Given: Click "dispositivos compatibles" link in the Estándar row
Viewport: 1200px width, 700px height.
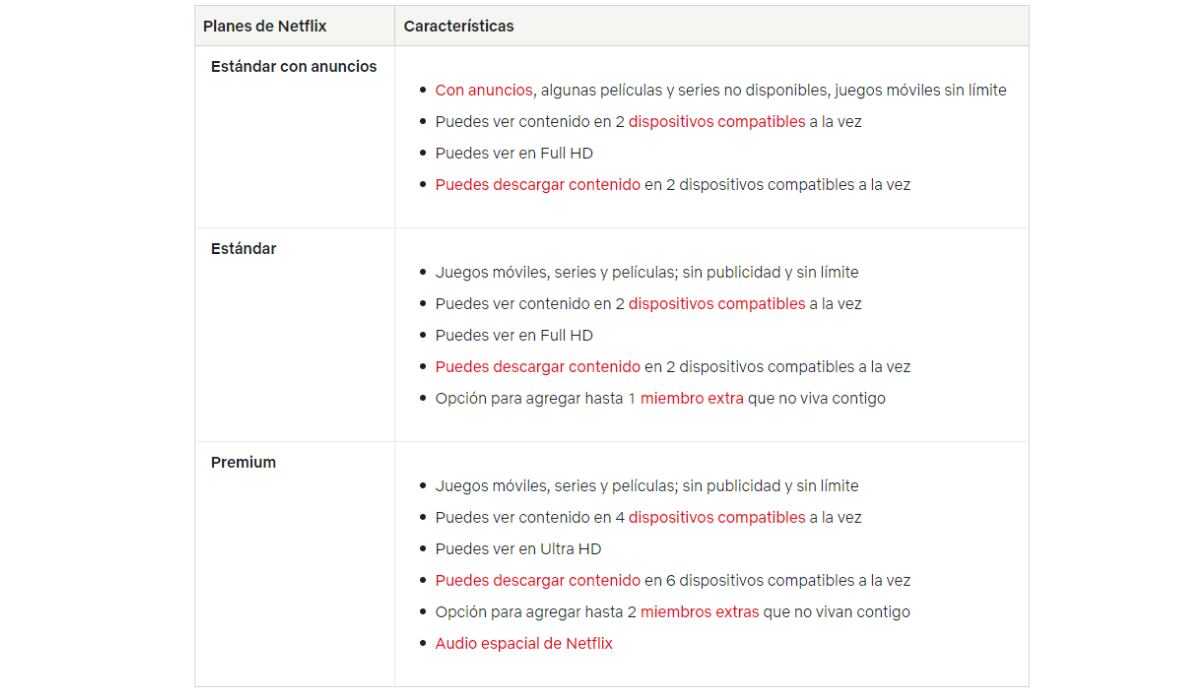Looking at the screenshot, I should [x=716, y=303].
